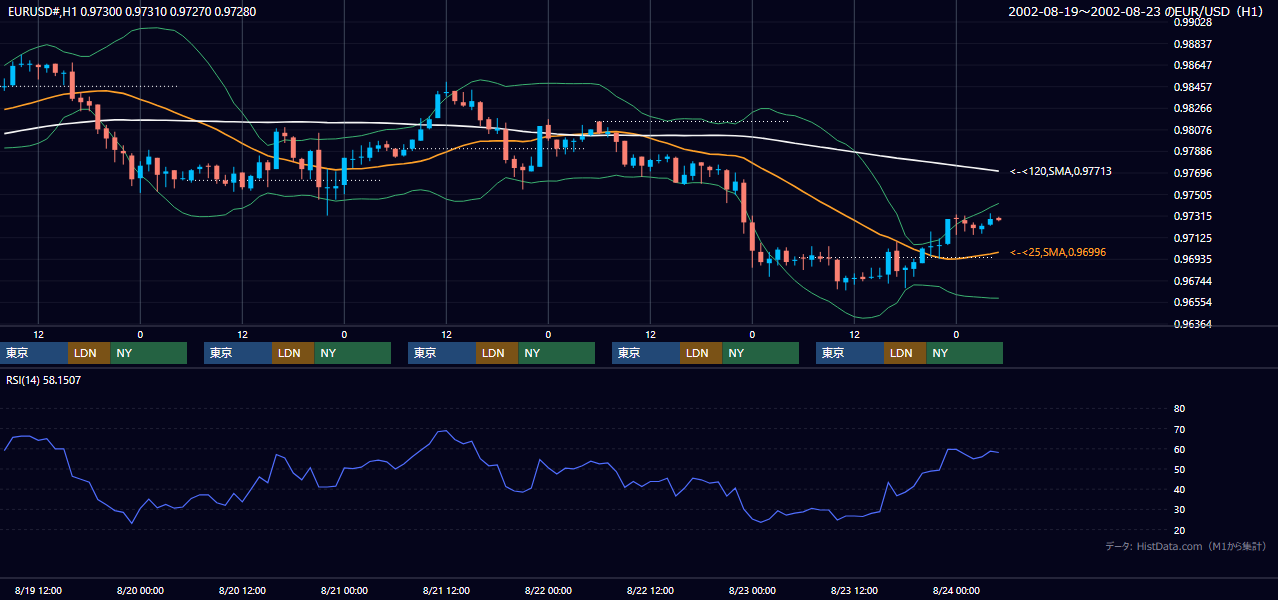1278x600 pixels.
Task: Click the 0.96554 price tick
Action: (x=1192, y=302)
